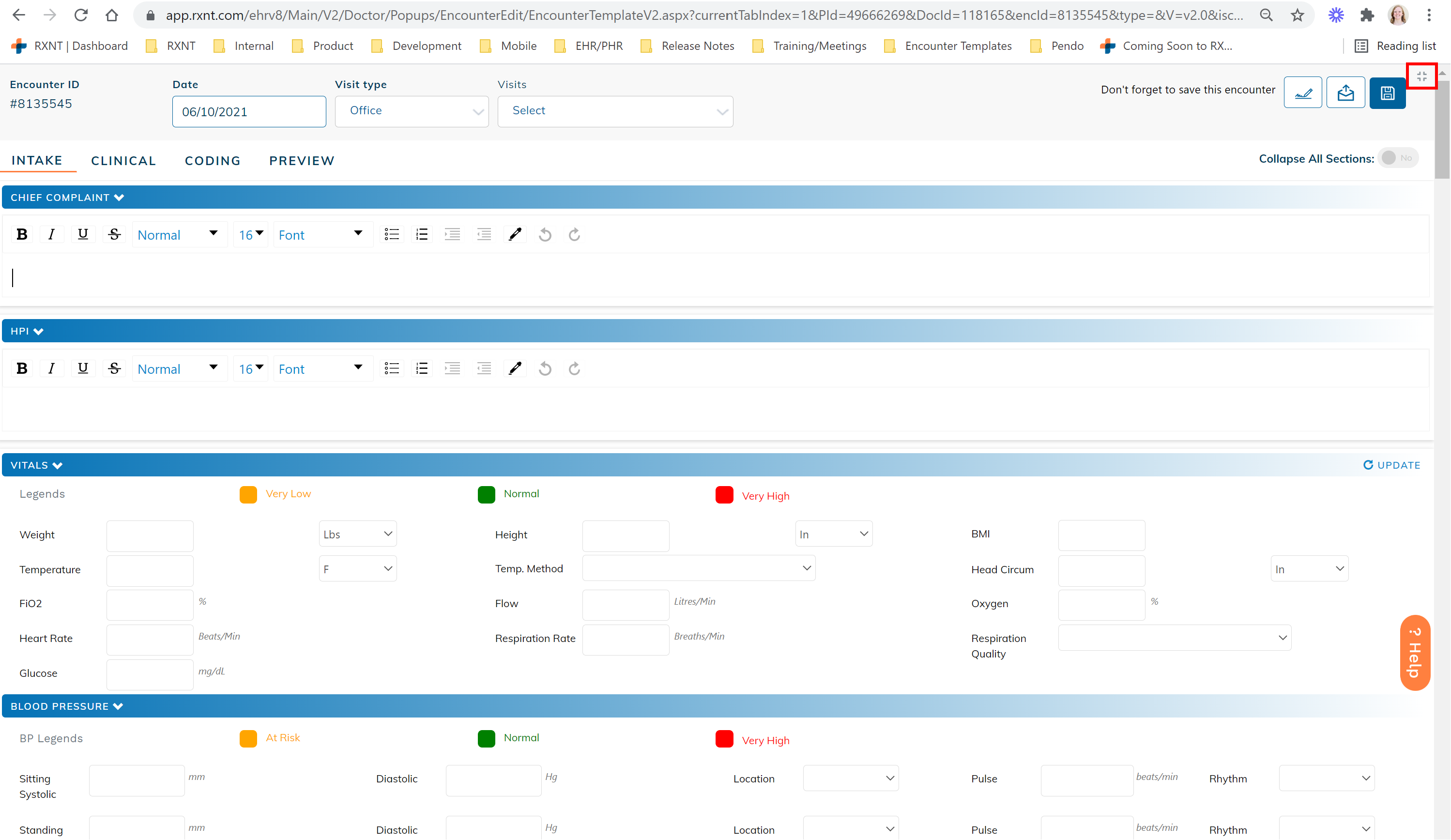
Task: Redo in the HPI editor
Action: (574, 368)
